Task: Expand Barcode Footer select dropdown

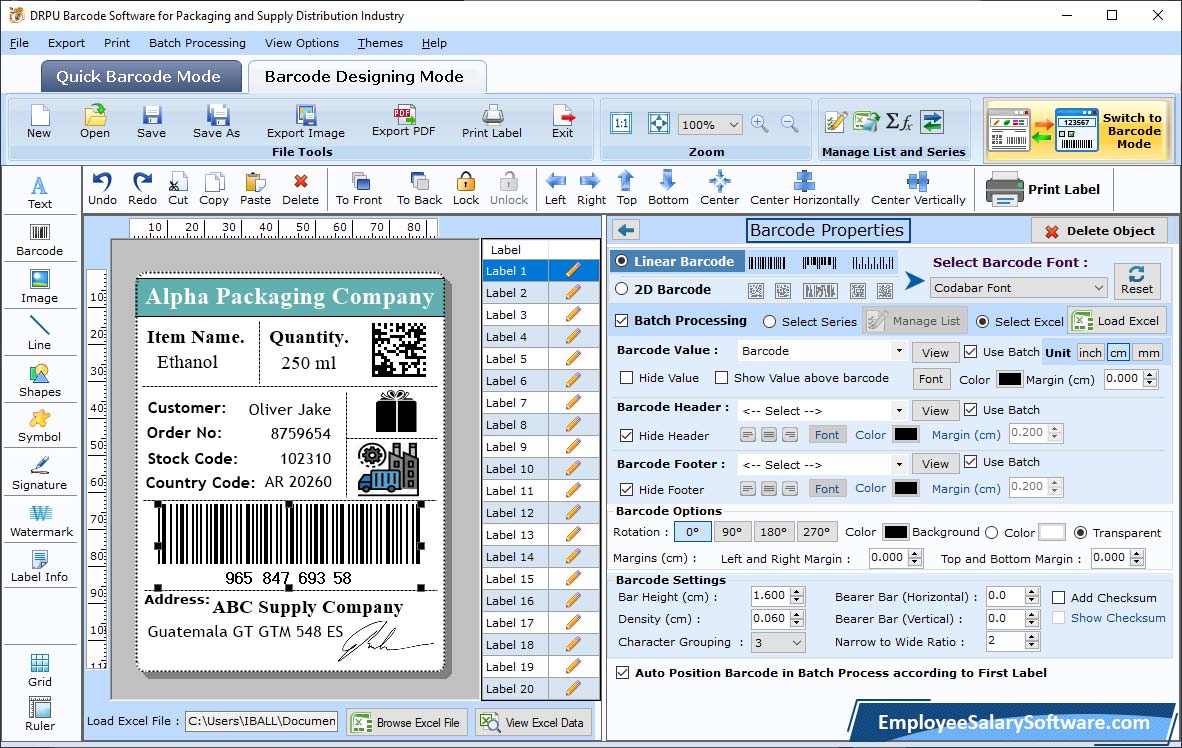Action: 899,464
